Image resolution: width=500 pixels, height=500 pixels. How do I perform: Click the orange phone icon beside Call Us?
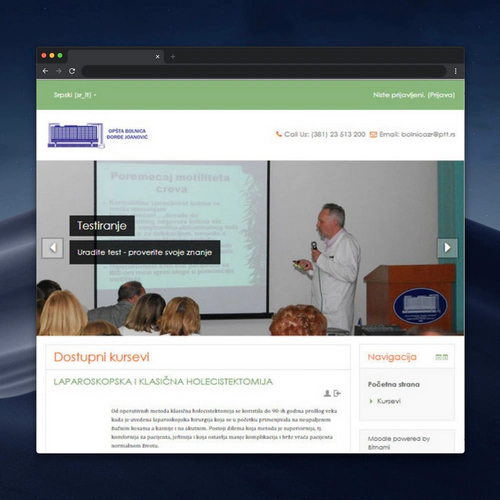click(x=279, y=134)
